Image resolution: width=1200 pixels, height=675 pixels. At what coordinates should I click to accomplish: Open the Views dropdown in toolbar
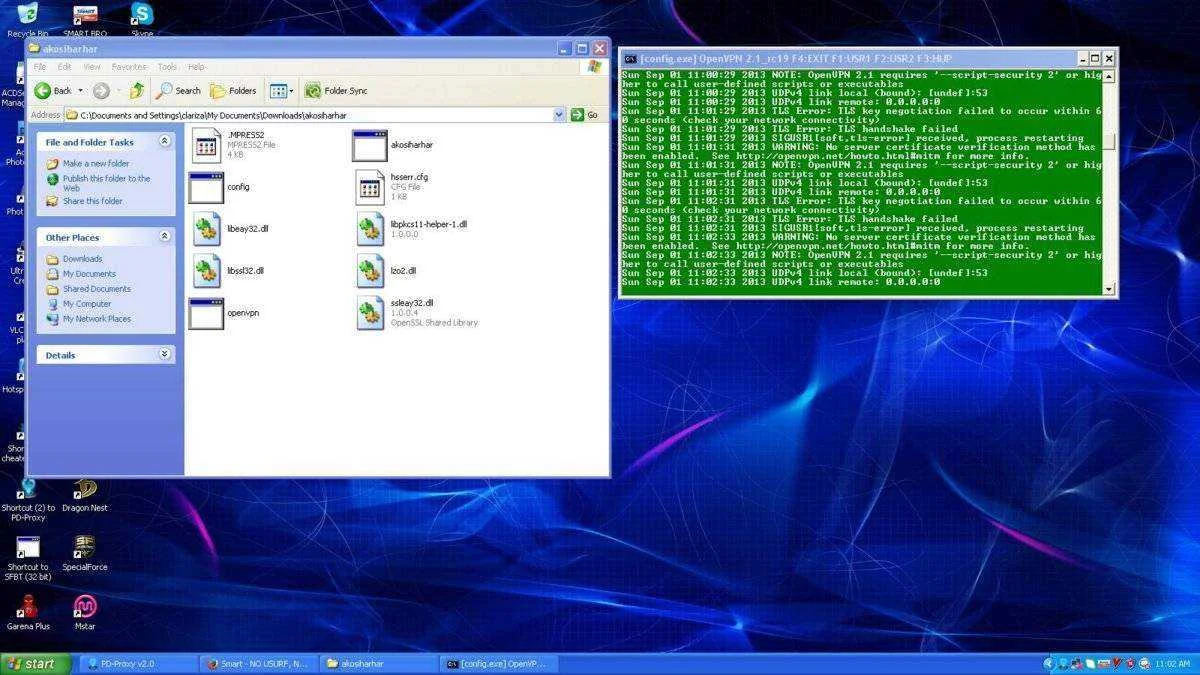tap(282, 90)
